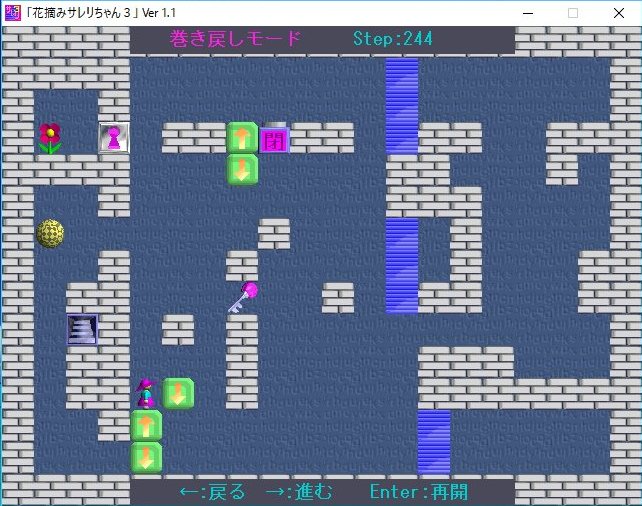Click the witch character with pink hat
Screen dimensions: 642x506
146,392
